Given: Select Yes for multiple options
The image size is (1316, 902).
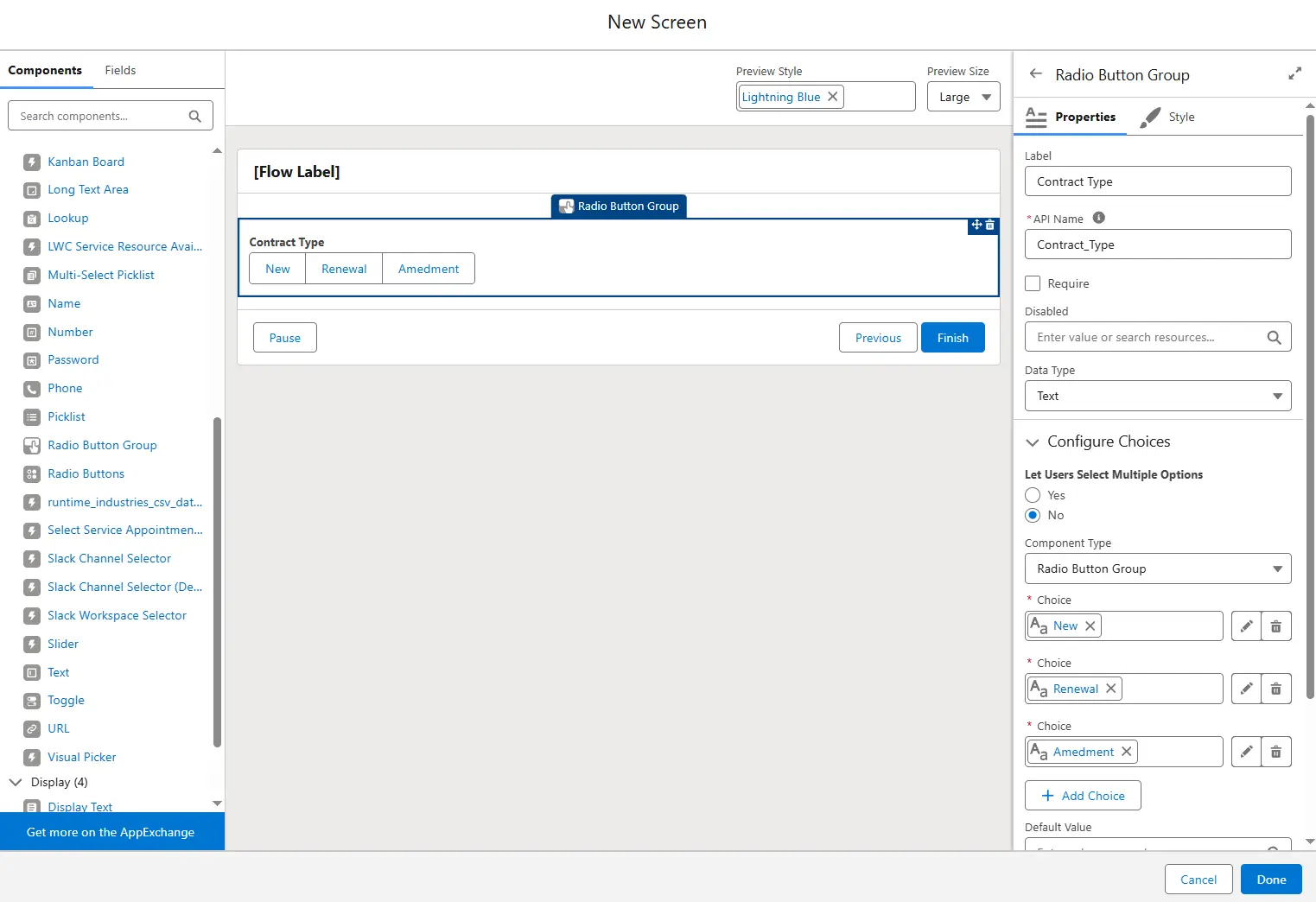Looking at the screenshot, I should coord(1033,495).
